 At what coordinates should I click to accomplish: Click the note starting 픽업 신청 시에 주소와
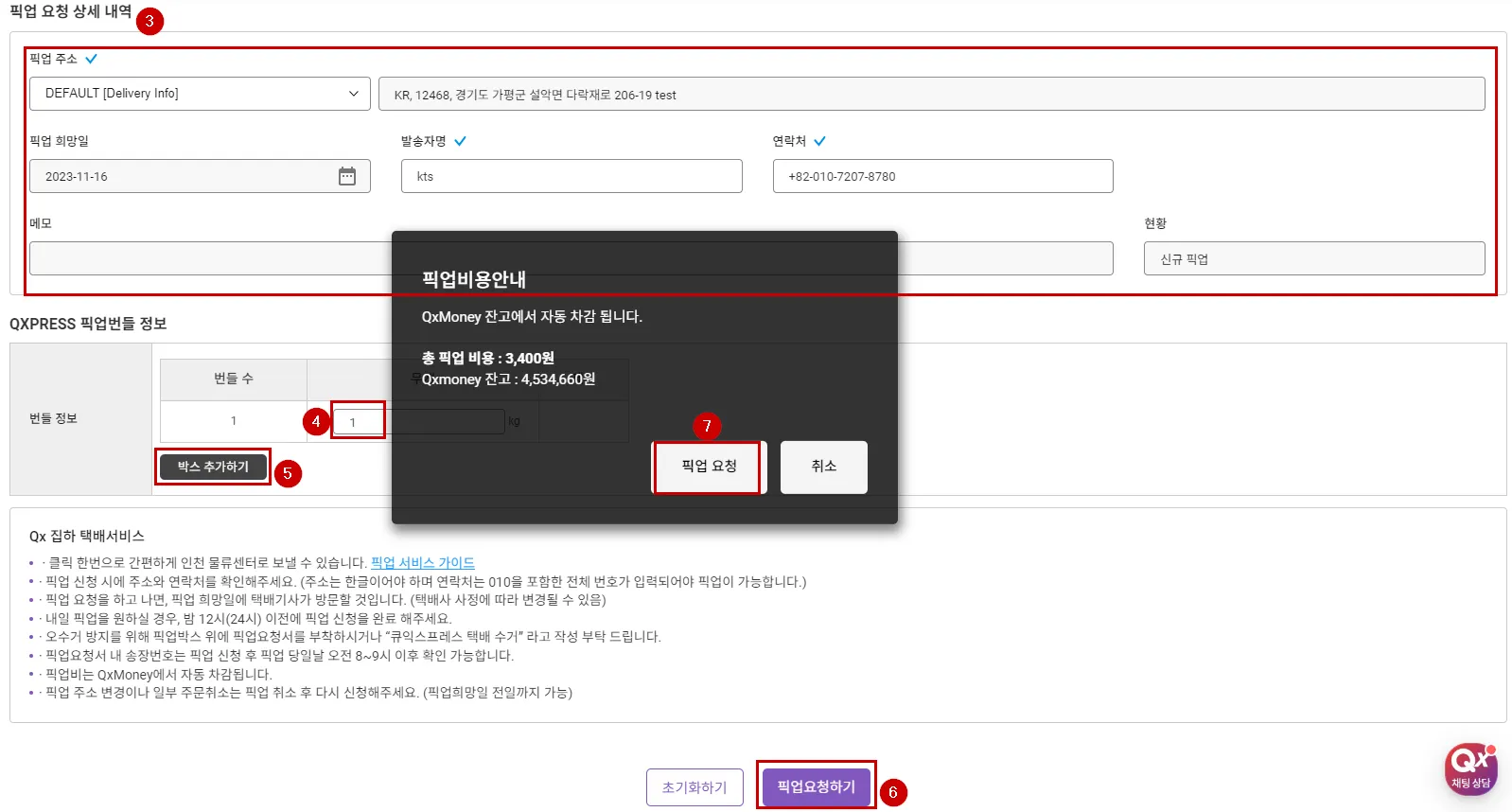pos(426,582)
